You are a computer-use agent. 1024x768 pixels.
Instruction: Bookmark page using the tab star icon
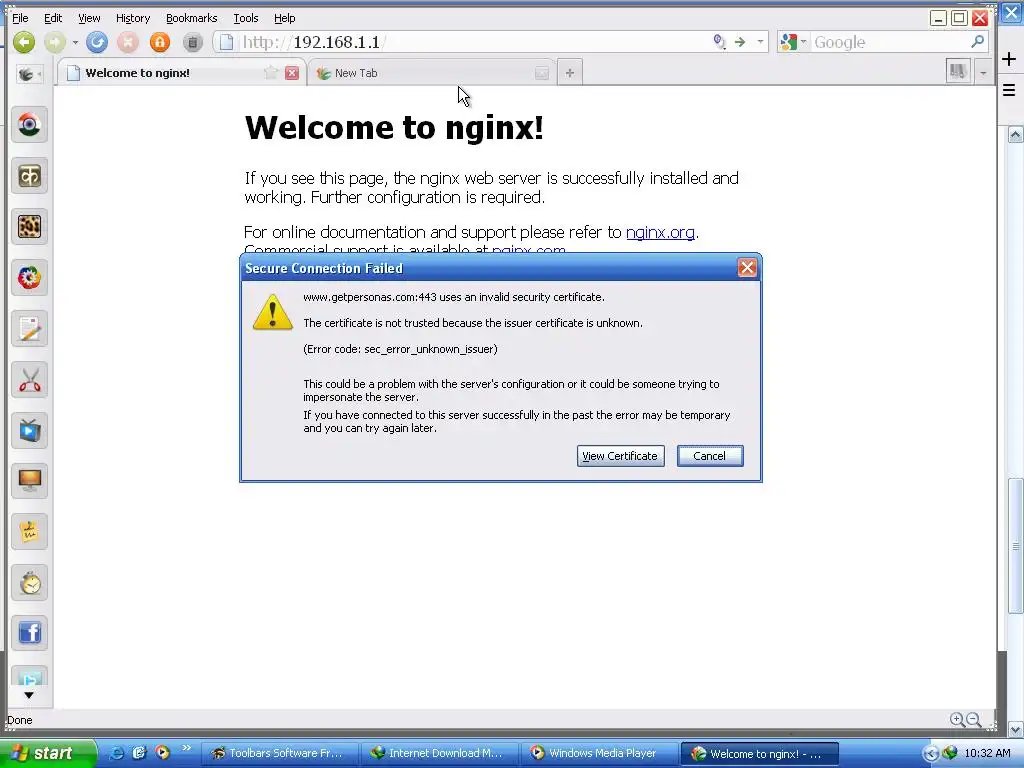(270, 73)
